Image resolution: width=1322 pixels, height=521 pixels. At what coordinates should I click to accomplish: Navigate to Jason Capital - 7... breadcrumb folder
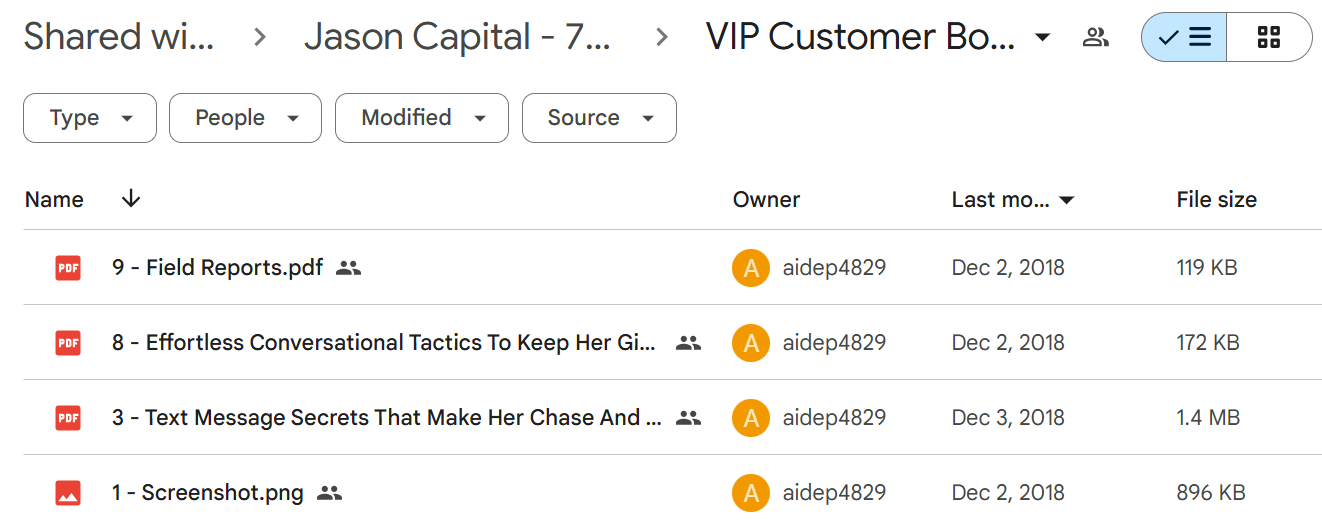click(457, 38)
